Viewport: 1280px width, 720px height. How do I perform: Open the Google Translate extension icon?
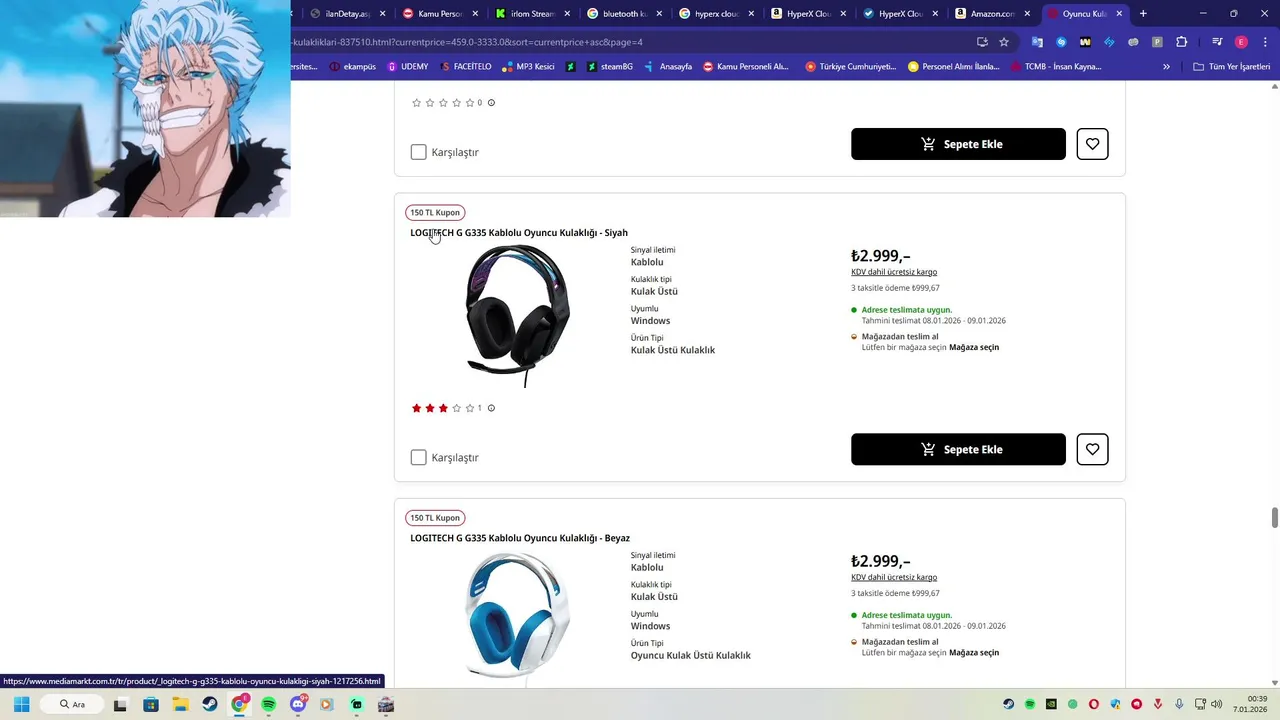[x=1037, y=42]
